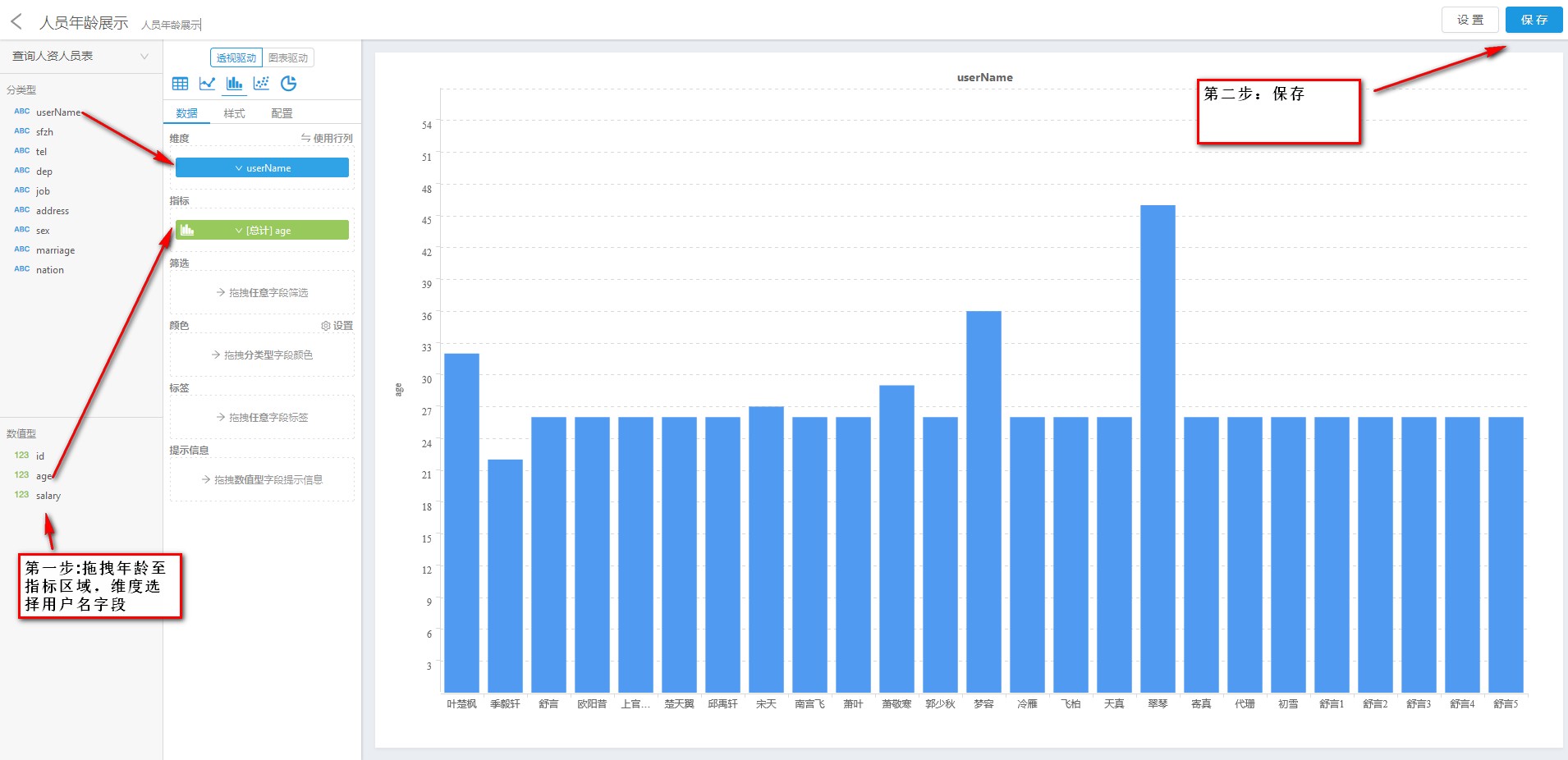The height and width of the screenshot is (760, 1568).
Task: Switch to 透视驱动 mode
Action: pos(236,58)
